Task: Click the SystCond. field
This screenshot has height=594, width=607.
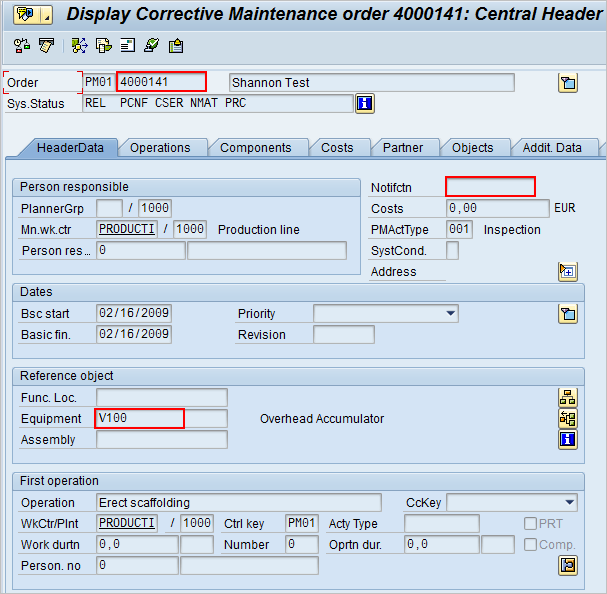Action: [453, 250]
